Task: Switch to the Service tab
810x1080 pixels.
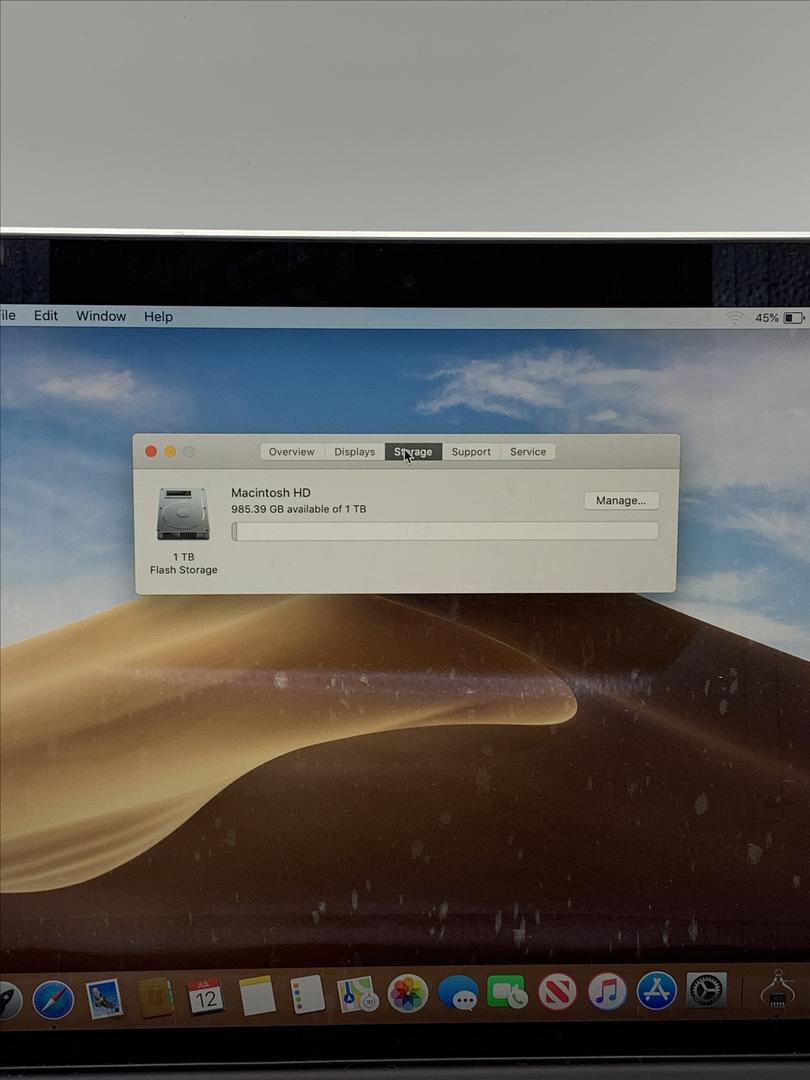Action: click(x=528, y=452)
